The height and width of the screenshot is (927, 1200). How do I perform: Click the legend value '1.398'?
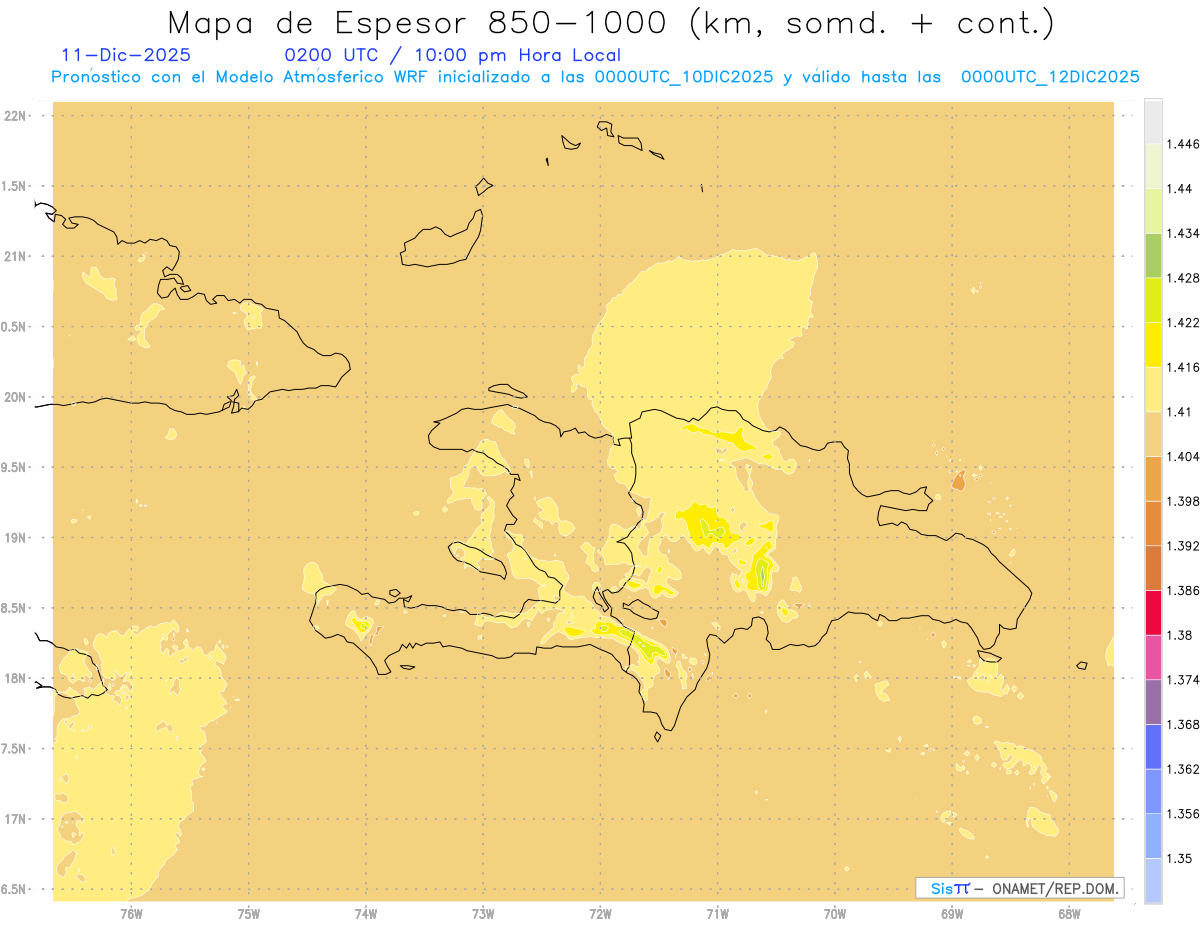(x=1183, y=501)
